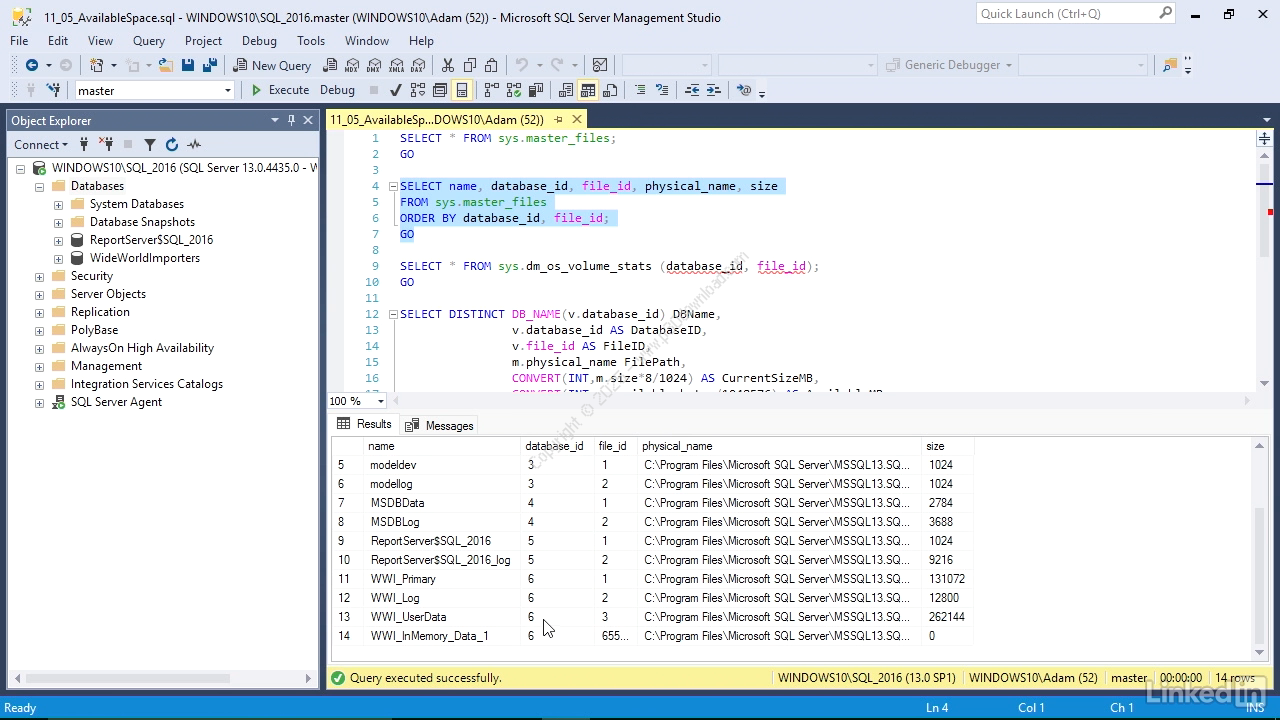This screenshot has width=1280, height=720.
Task: Expand the System Databases node
Action: coord(58,205)
